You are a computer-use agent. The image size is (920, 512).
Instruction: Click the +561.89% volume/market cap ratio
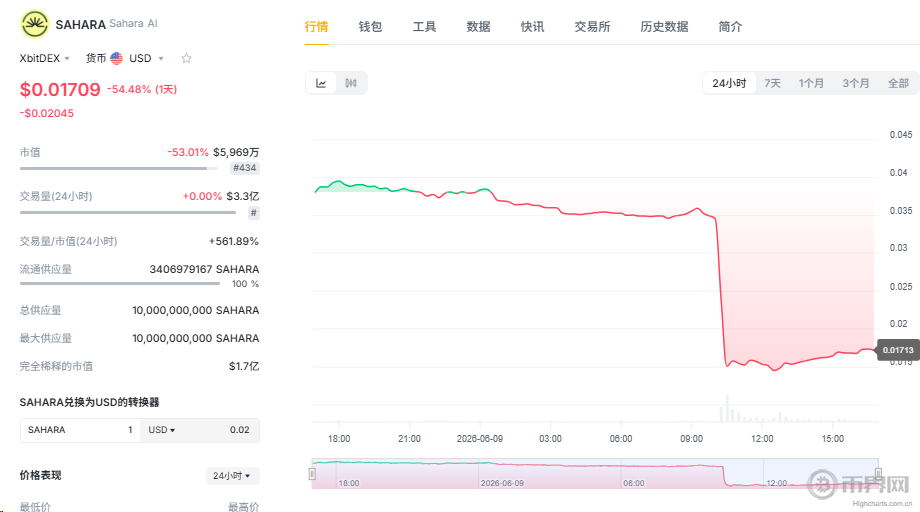[x=234, y=241]
